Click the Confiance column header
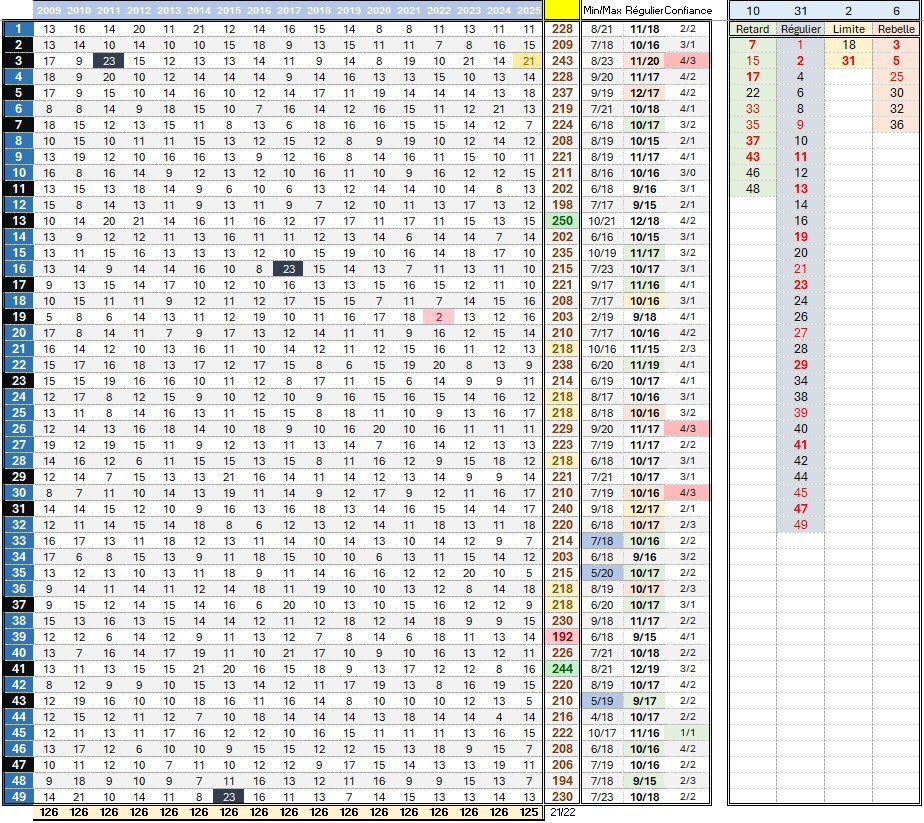 pyautogui.click(x=688, y=10)
